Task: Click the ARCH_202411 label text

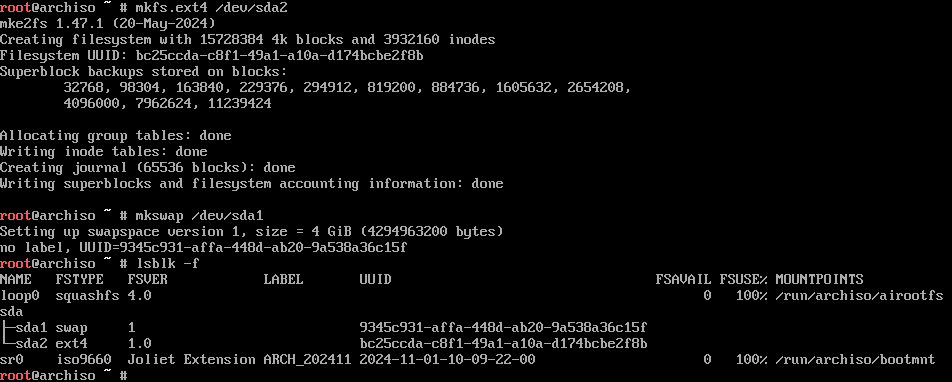Action: pyautogui.click(x=307, y=360)
